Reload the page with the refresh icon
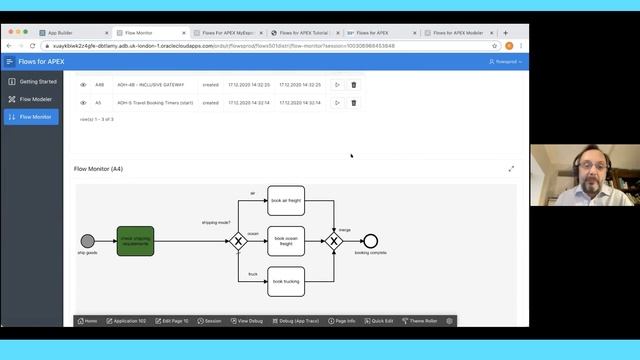The height and width of the screenshot is (360, 640). (33, 46)
